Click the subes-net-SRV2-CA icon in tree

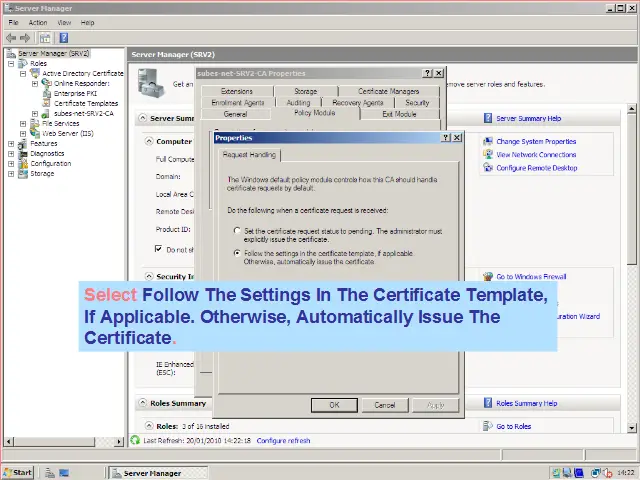point(46,113)
